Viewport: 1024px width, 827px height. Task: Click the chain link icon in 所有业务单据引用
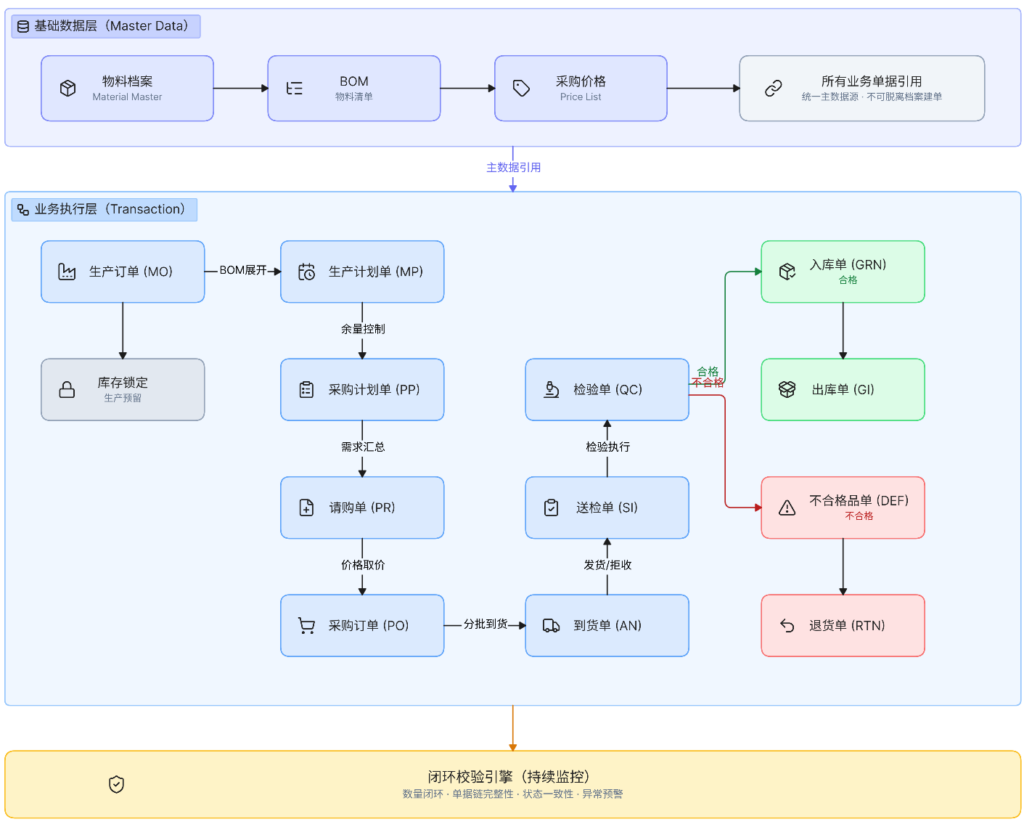pyautogui.click(x=773, y=88)
